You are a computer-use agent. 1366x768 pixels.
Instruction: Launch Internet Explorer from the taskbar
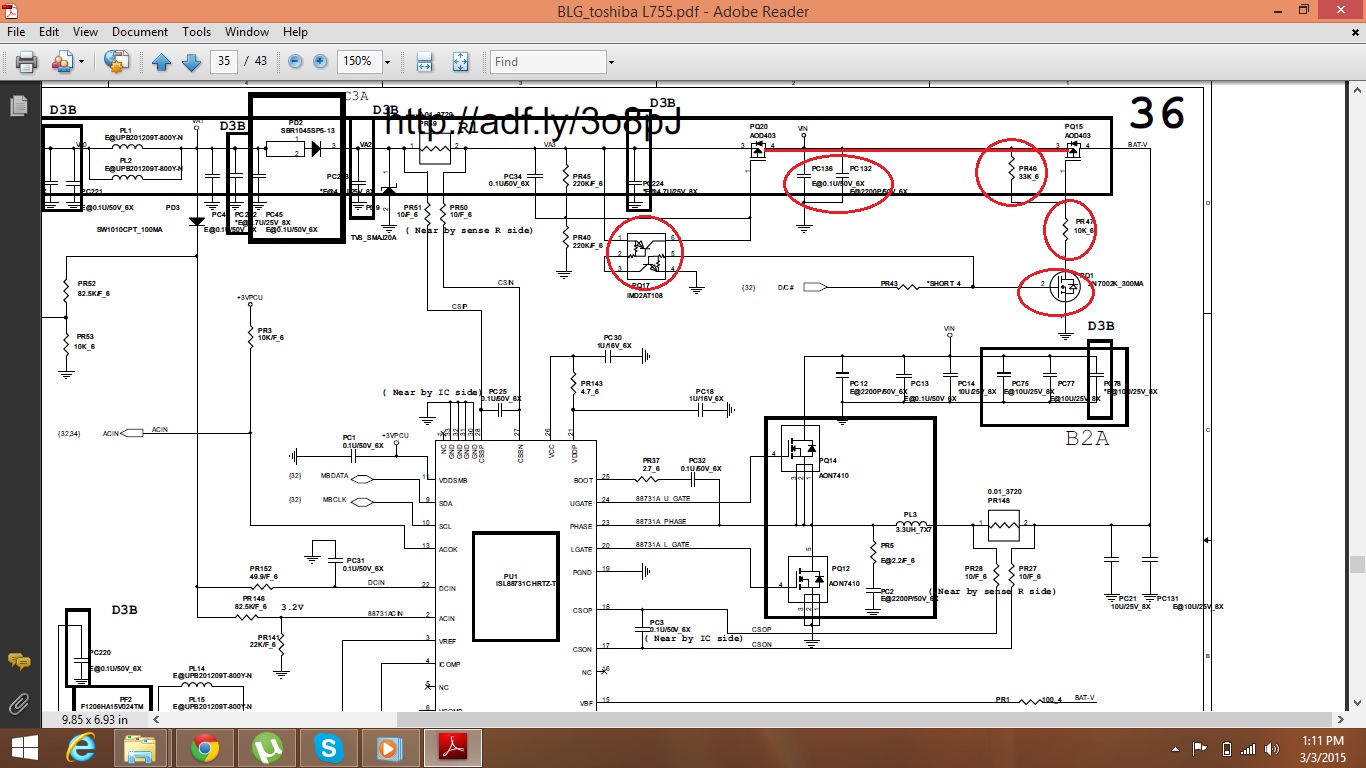(81, 748)
